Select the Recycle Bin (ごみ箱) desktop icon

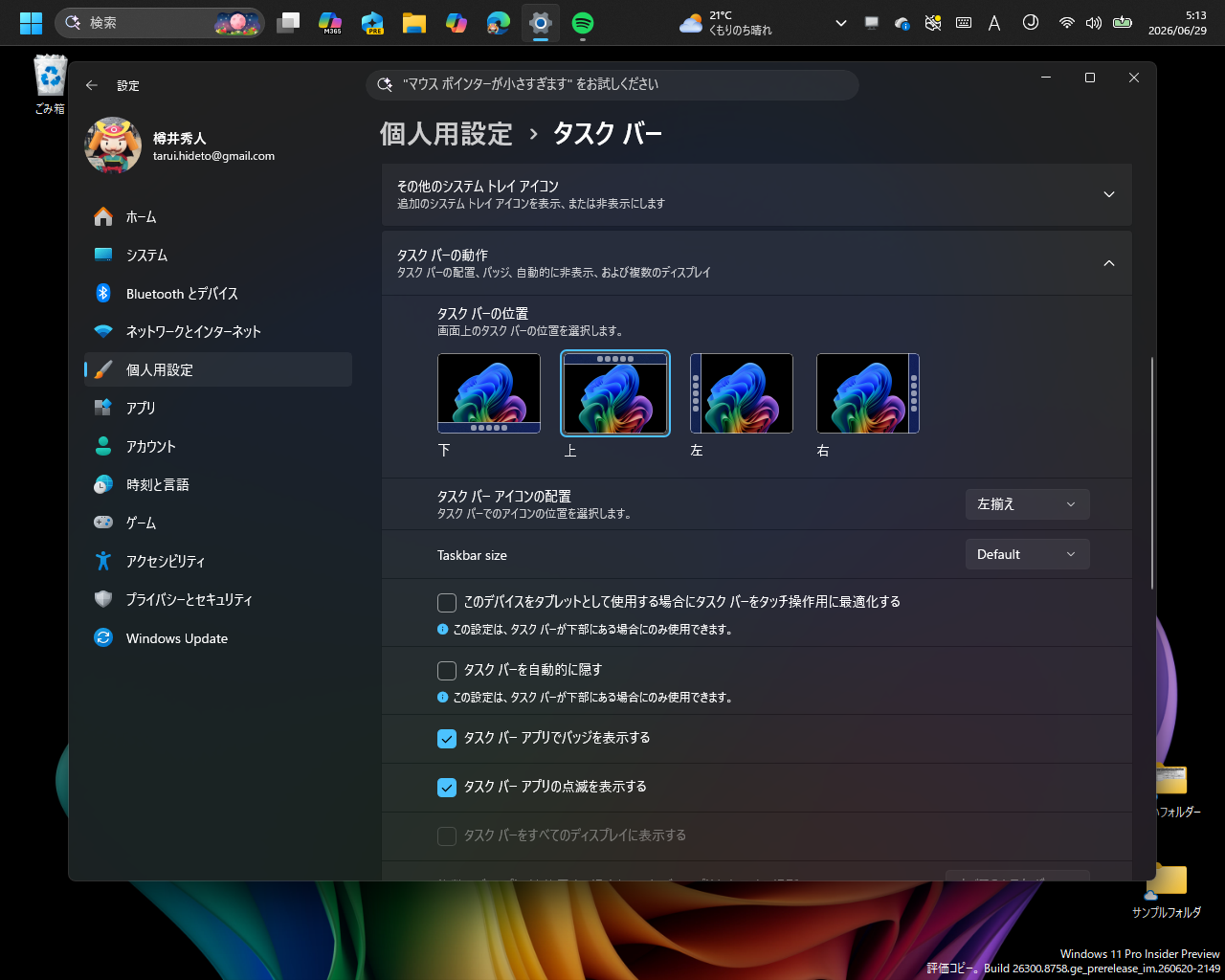50,85
